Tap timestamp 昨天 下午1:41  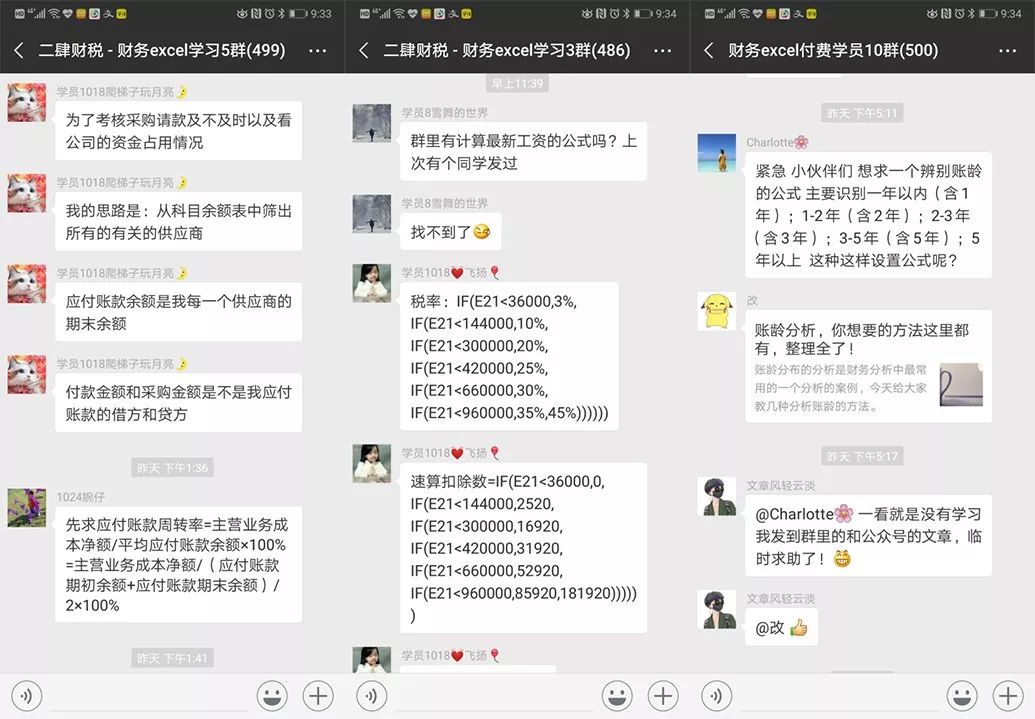[x=172, y=658]
